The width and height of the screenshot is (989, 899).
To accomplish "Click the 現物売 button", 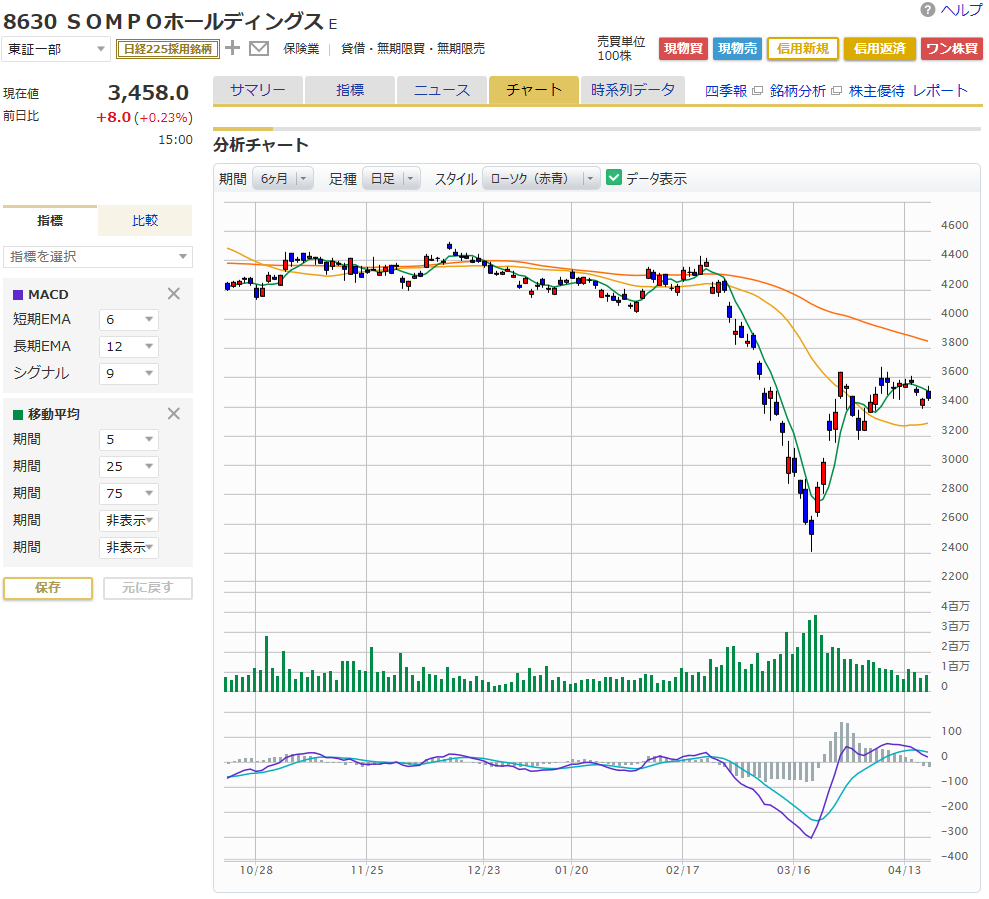I will [x=737, y=49].
